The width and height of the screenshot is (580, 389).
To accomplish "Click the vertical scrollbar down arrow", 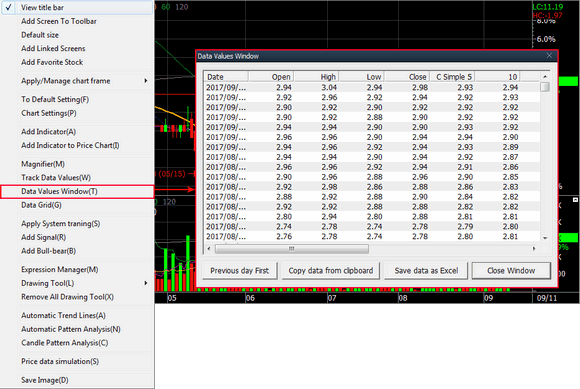I will 545,238.
